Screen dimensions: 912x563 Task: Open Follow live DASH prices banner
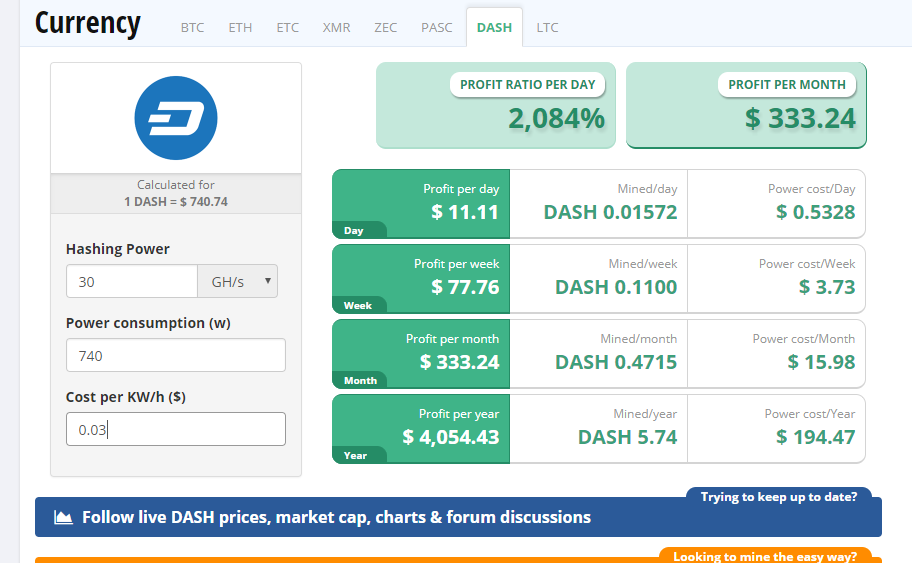pyautogui.click(x=458, y=517)
